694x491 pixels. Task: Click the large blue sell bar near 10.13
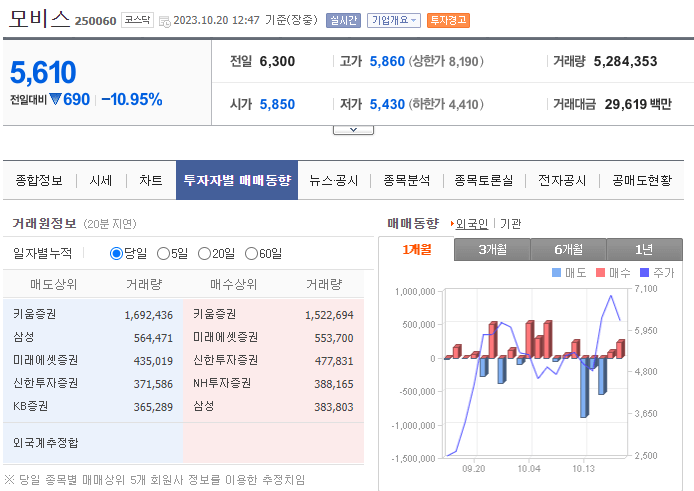(x=584, y=387)
